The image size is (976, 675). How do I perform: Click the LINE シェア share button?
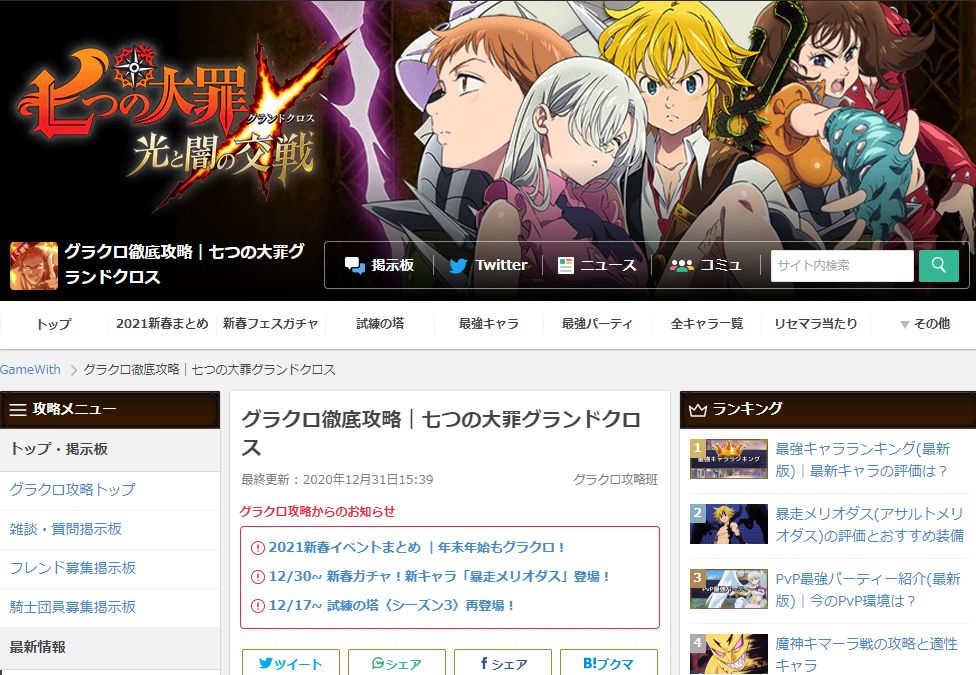(396, 663)
